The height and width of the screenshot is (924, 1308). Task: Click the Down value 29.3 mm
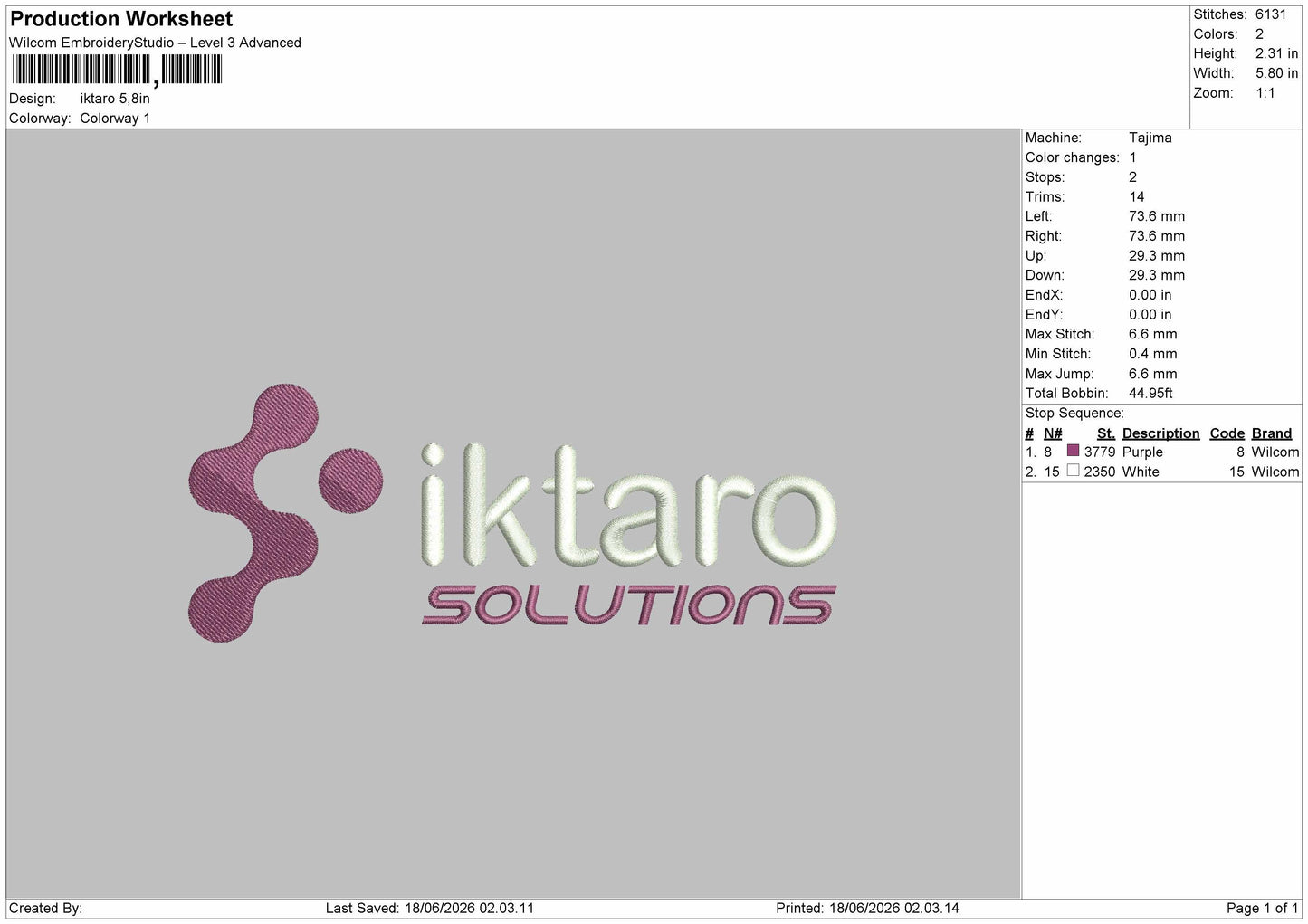pyautogui.click(x=1157, y=275)
